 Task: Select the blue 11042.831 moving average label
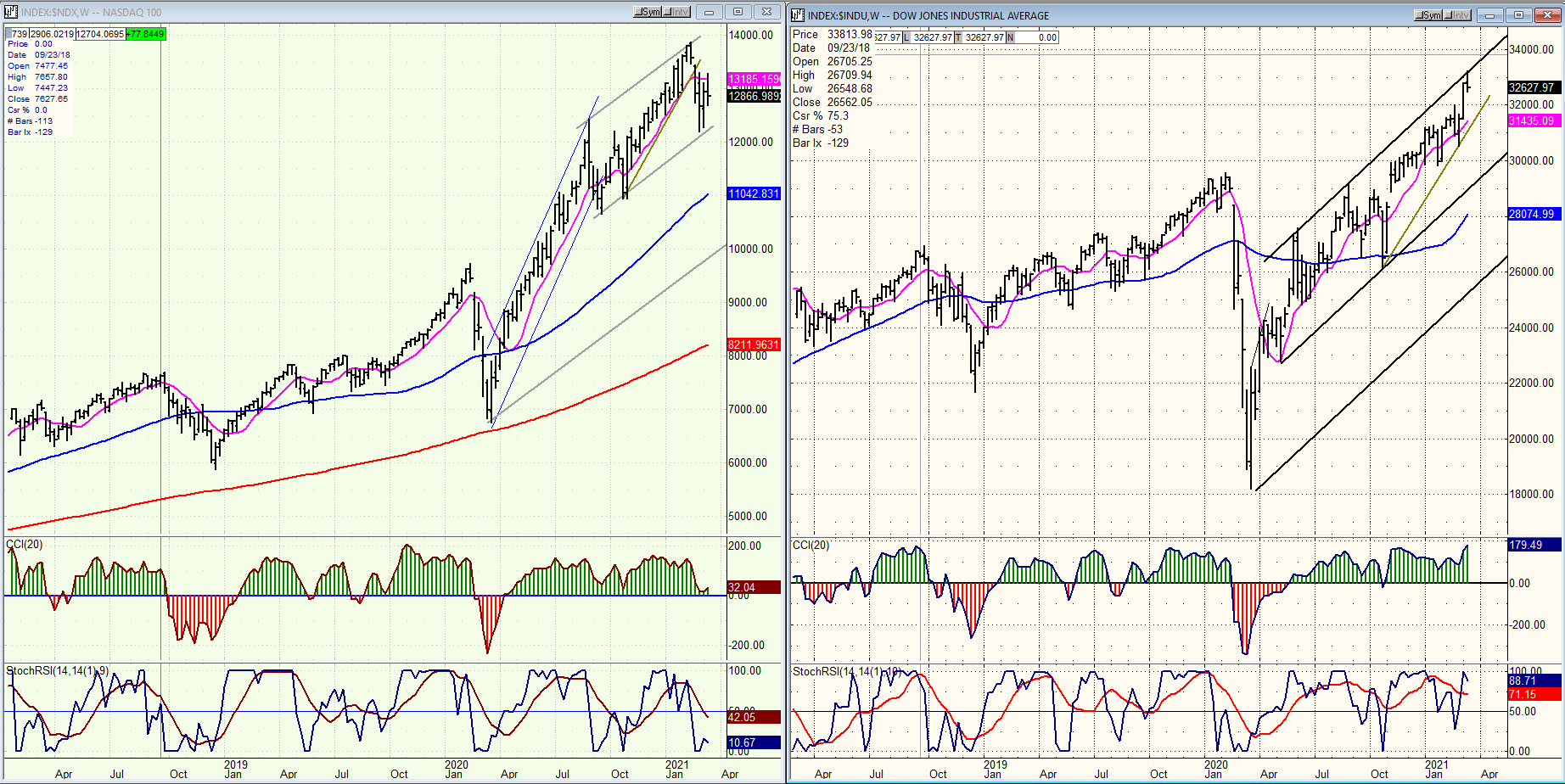tap(754, 193)
